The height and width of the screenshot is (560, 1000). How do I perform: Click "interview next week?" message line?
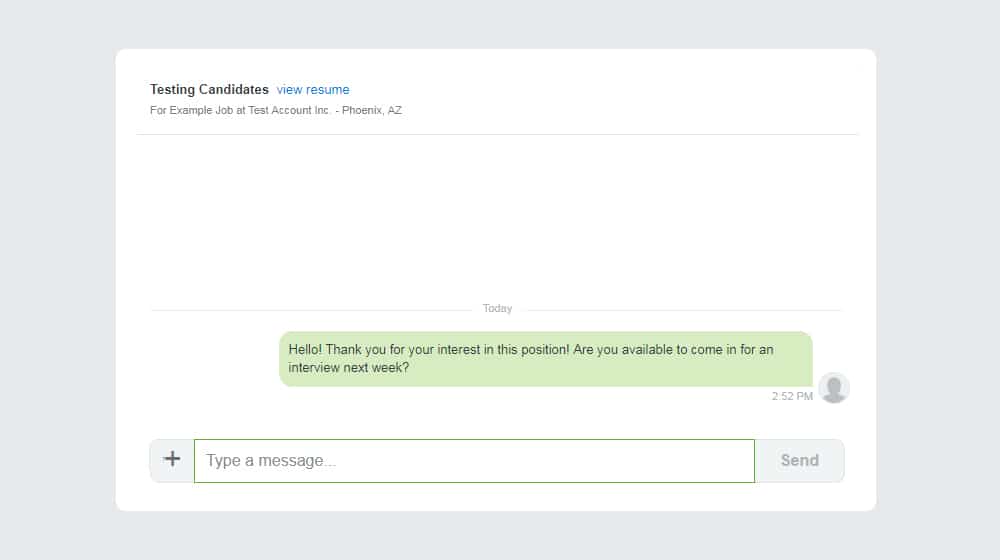pyautogui.click(x=349, y=367)
